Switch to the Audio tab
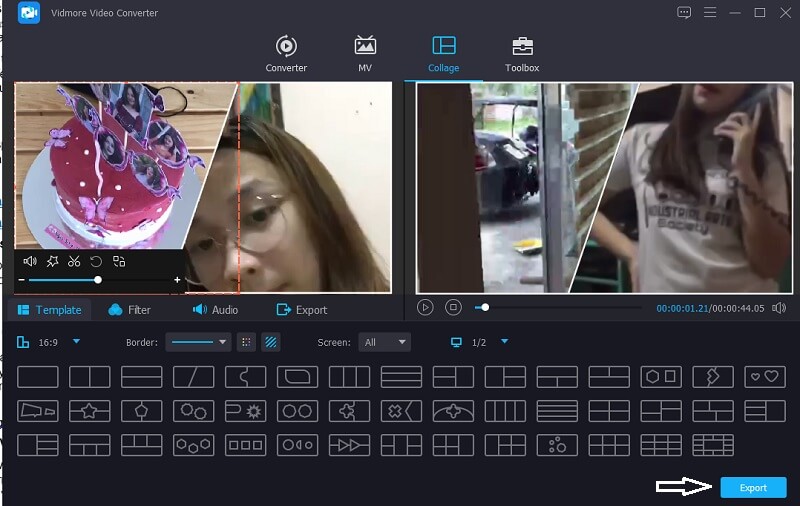Image resolution: width=800 pixels, height=506 pixels. [215, 310]
